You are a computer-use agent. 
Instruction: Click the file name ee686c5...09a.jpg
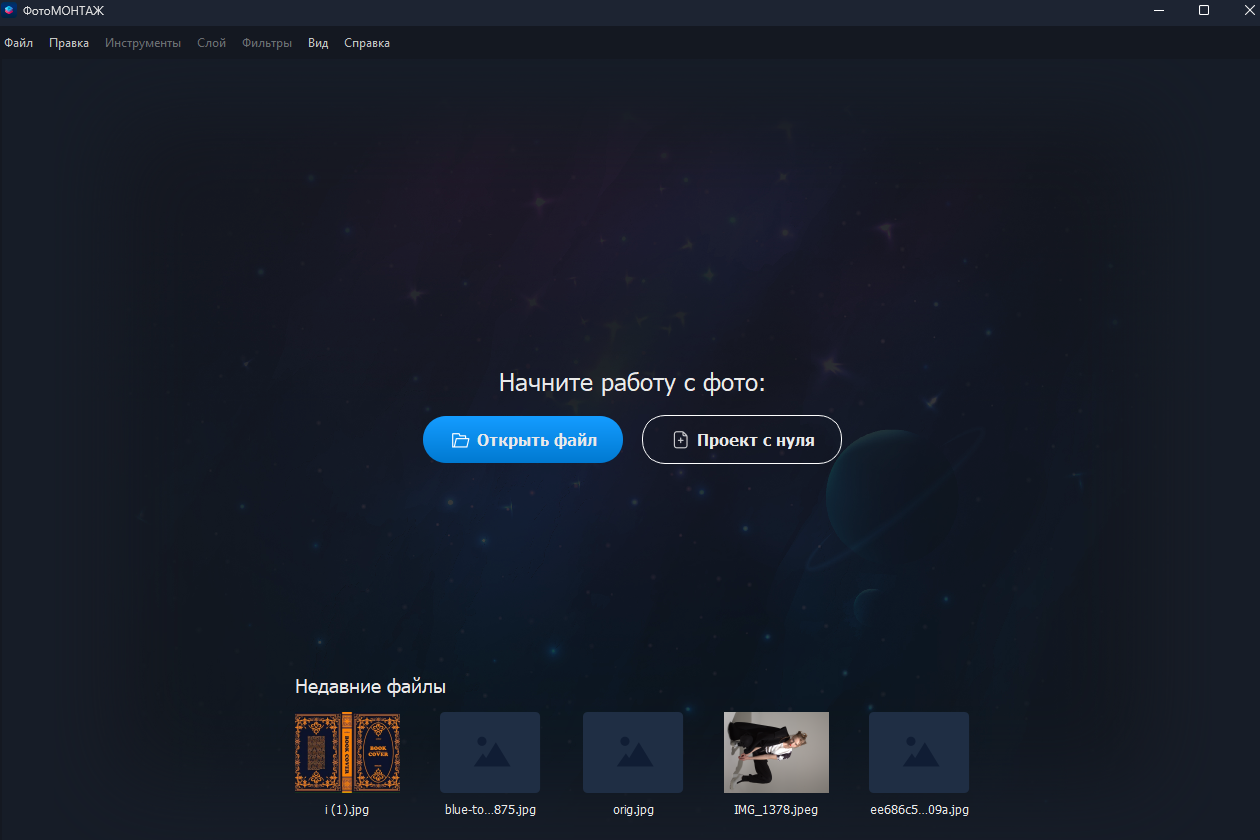point(919,810)
